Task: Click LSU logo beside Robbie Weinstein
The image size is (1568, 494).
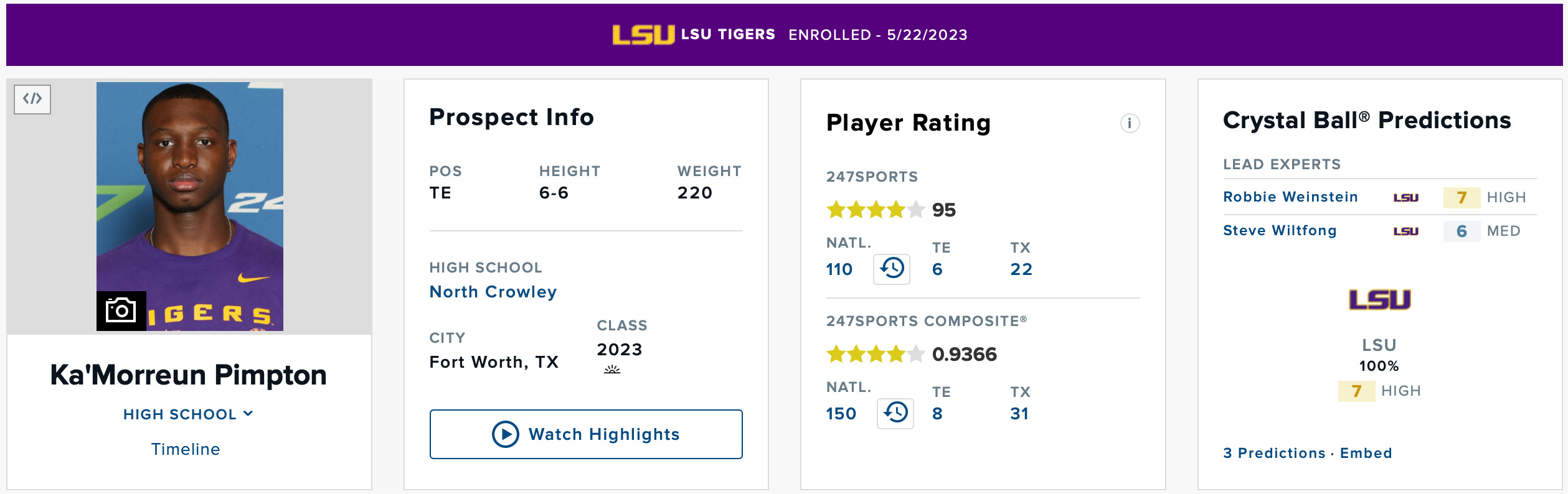Action: [1405, 198]
